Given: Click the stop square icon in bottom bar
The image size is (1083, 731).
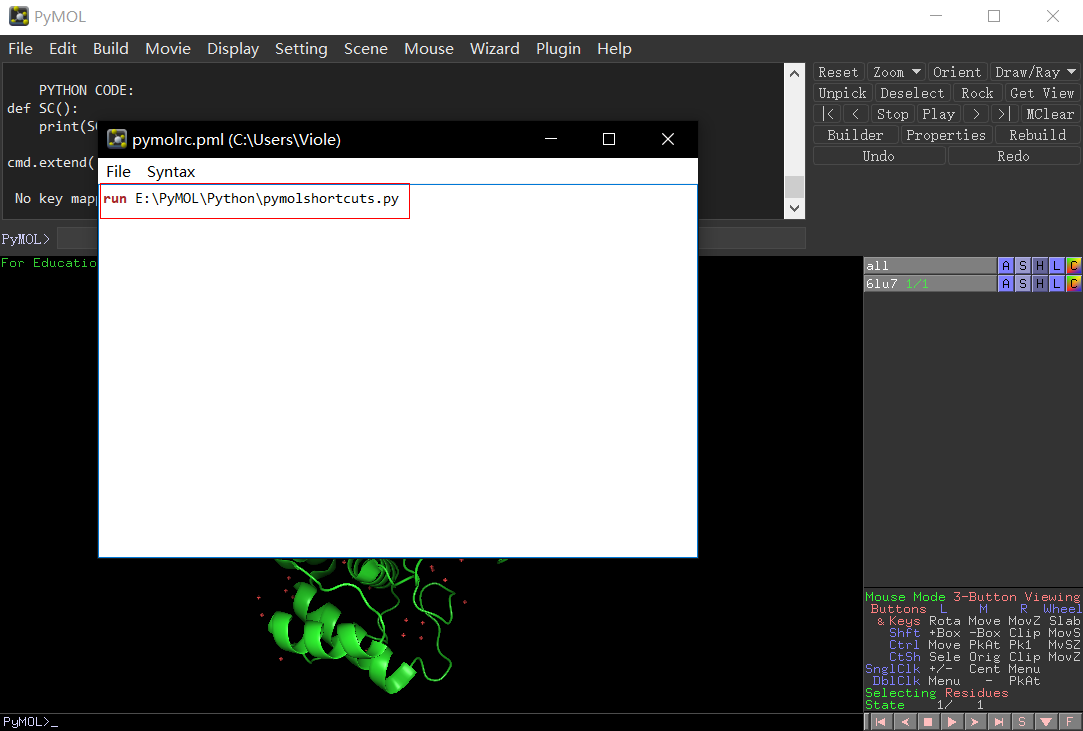Looking at the screenshot, I should (x=928, y=722).
